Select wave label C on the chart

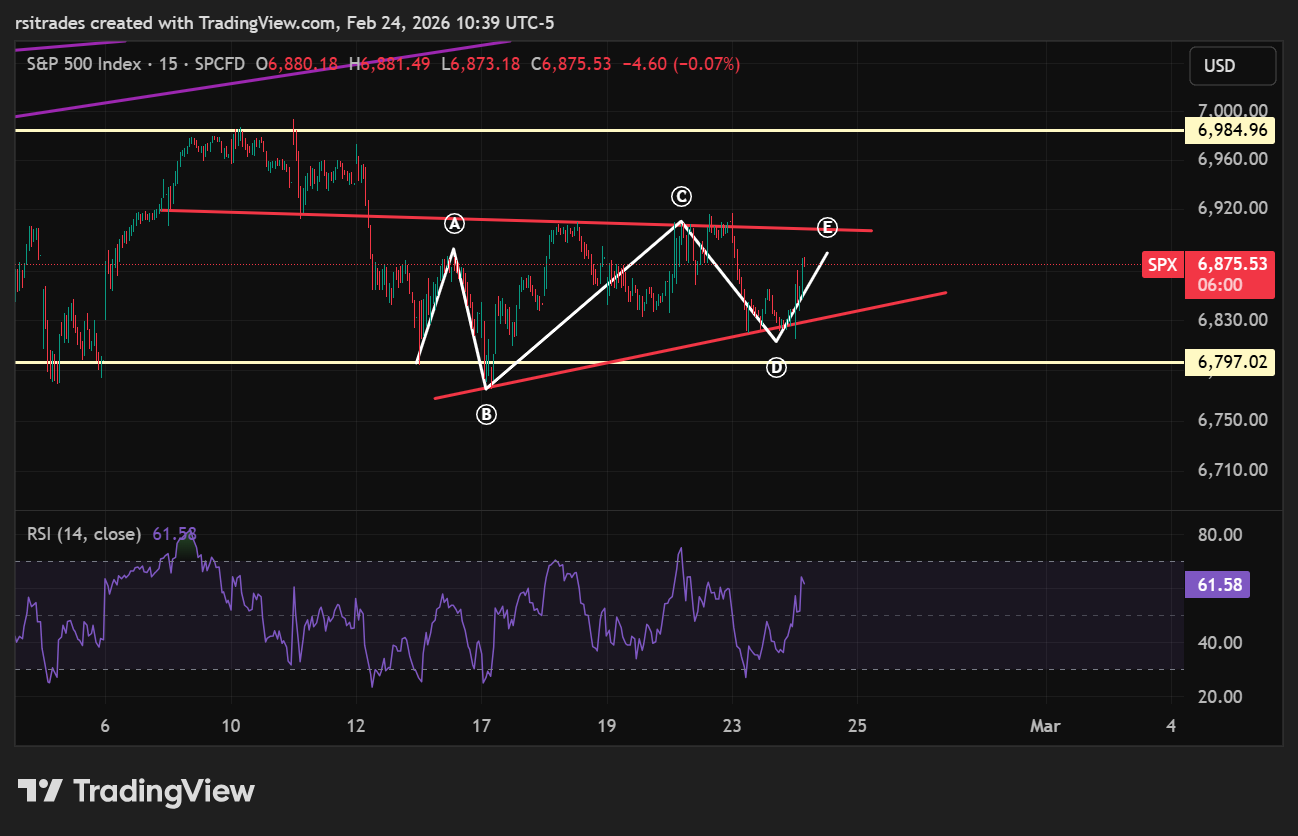coord(681,196)
